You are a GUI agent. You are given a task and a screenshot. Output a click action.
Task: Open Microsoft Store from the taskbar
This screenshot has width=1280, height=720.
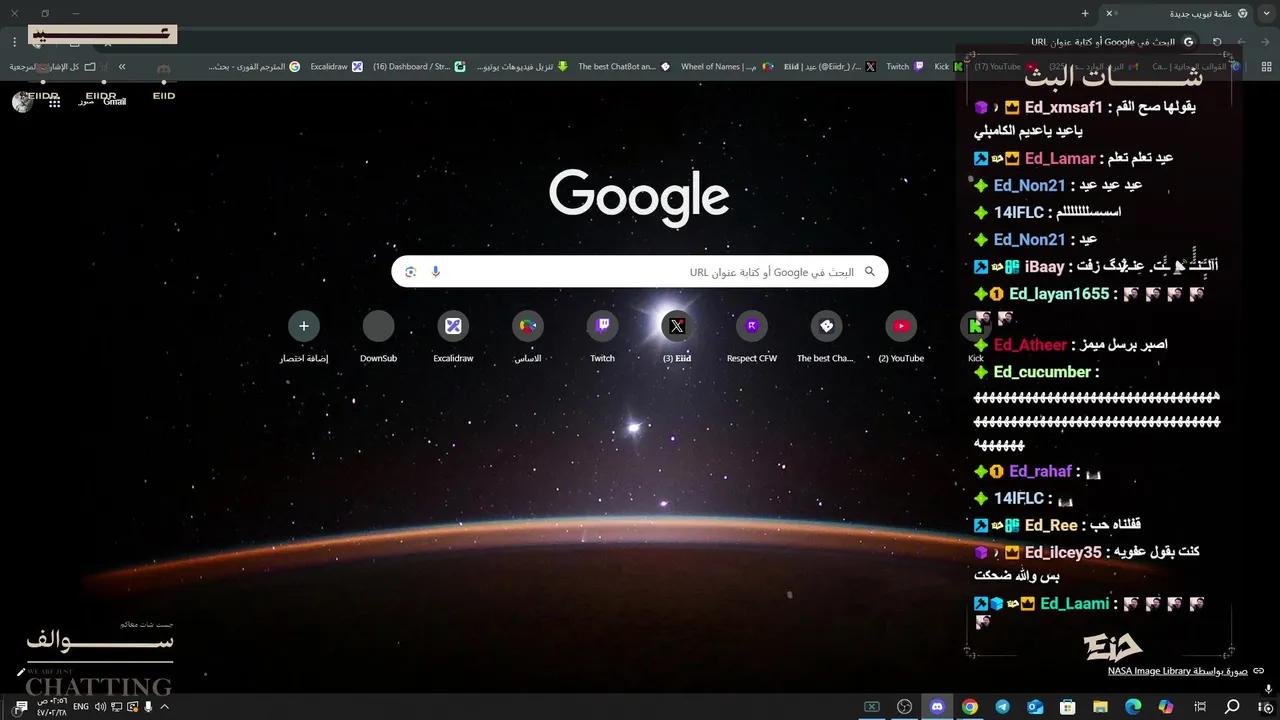(x=1068, y=707)
